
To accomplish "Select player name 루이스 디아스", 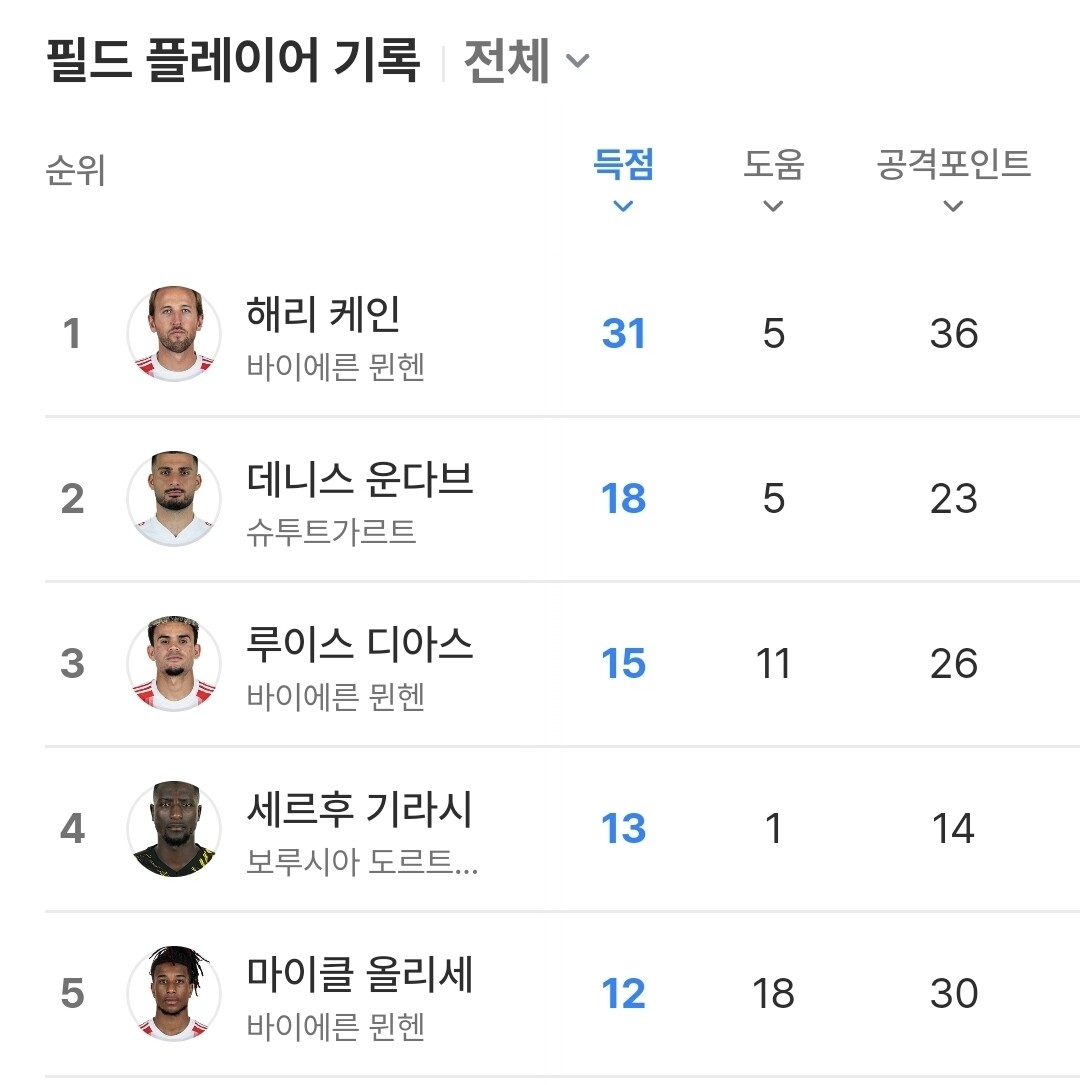I will coord(360,644).
